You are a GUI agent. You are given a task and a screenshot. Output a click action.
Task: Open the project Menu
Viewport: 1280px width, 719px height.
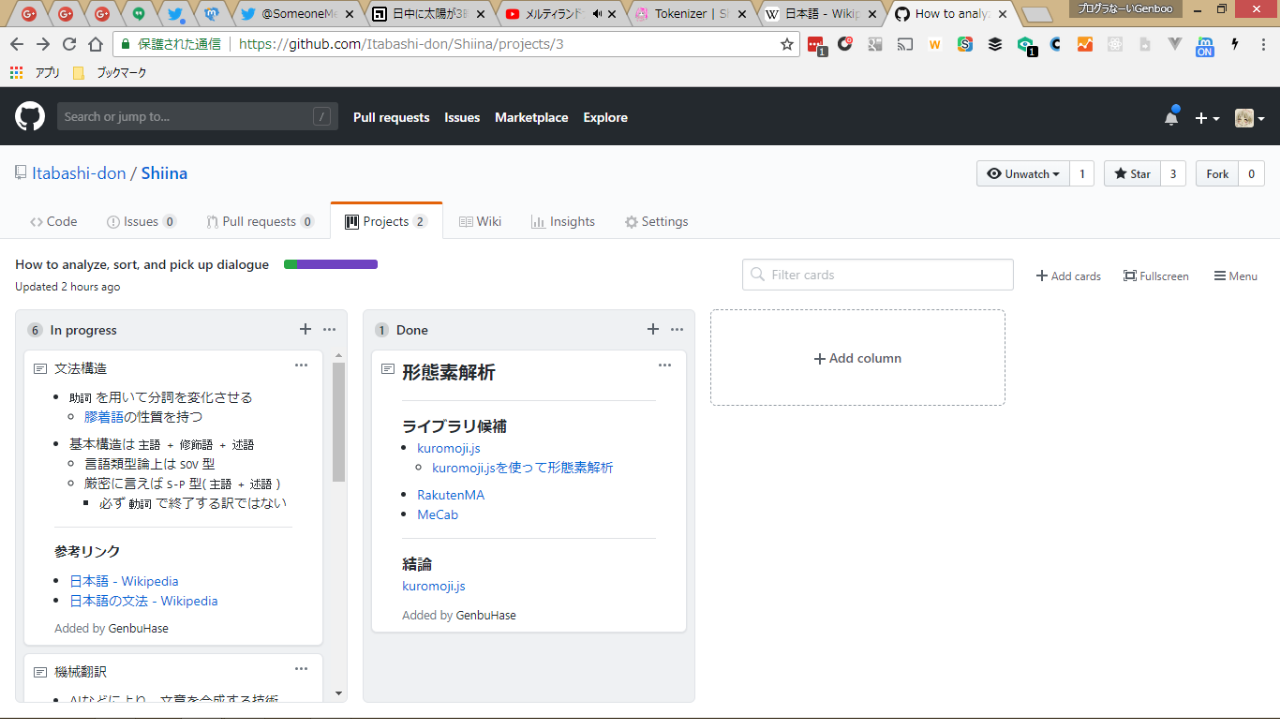click(x=1236, y=276)
